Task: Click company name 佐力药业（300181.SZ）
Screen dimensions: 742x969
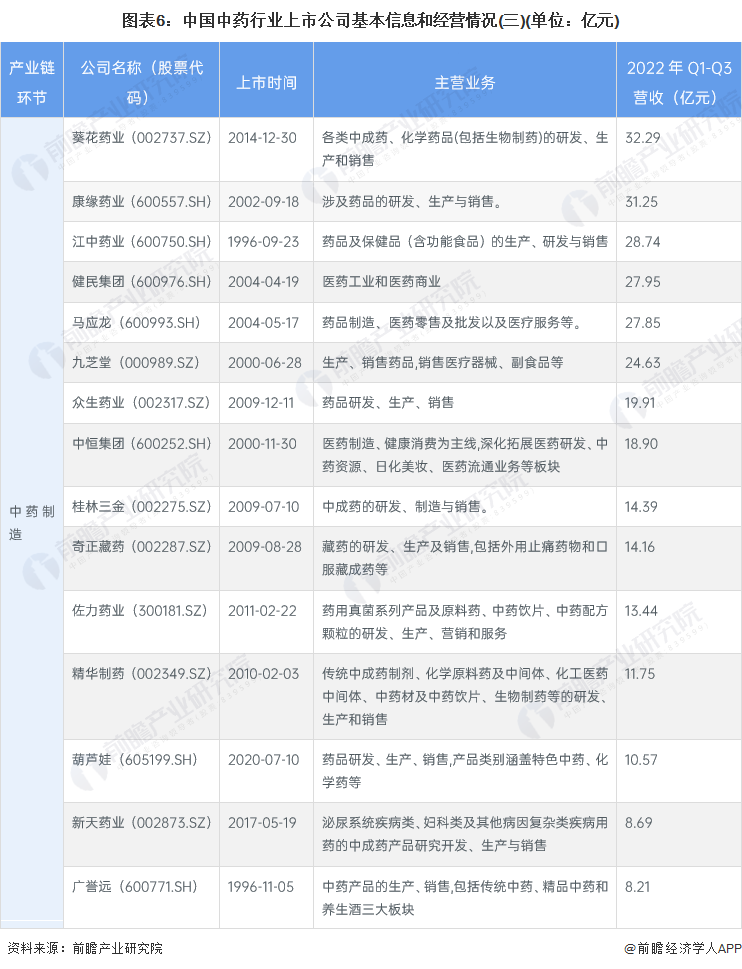Action: [x=140, y=611]
